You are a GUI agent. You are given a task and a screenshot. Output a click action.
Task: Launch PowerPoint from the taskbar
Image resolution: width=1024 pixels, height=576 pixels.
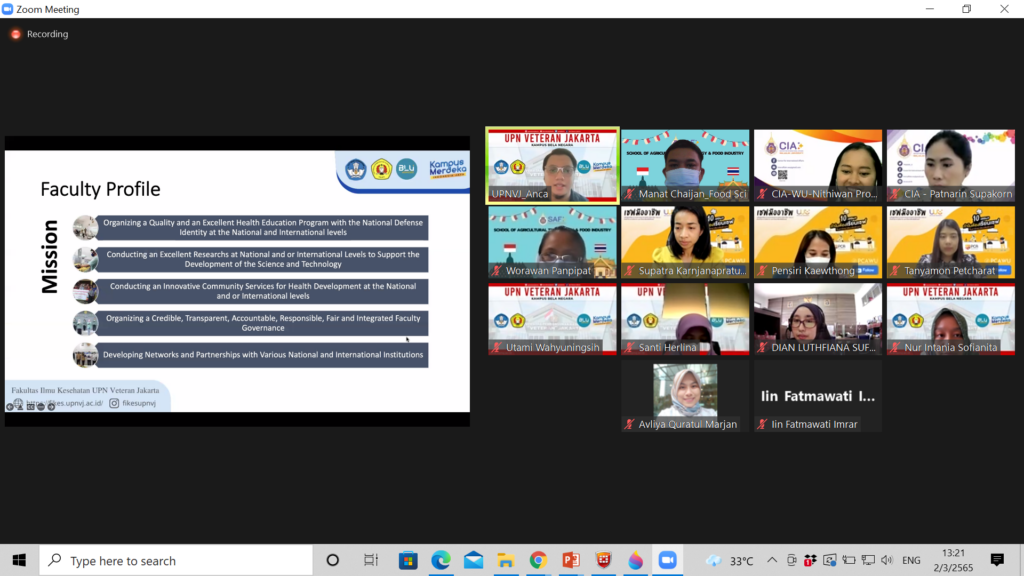(570, 560)
